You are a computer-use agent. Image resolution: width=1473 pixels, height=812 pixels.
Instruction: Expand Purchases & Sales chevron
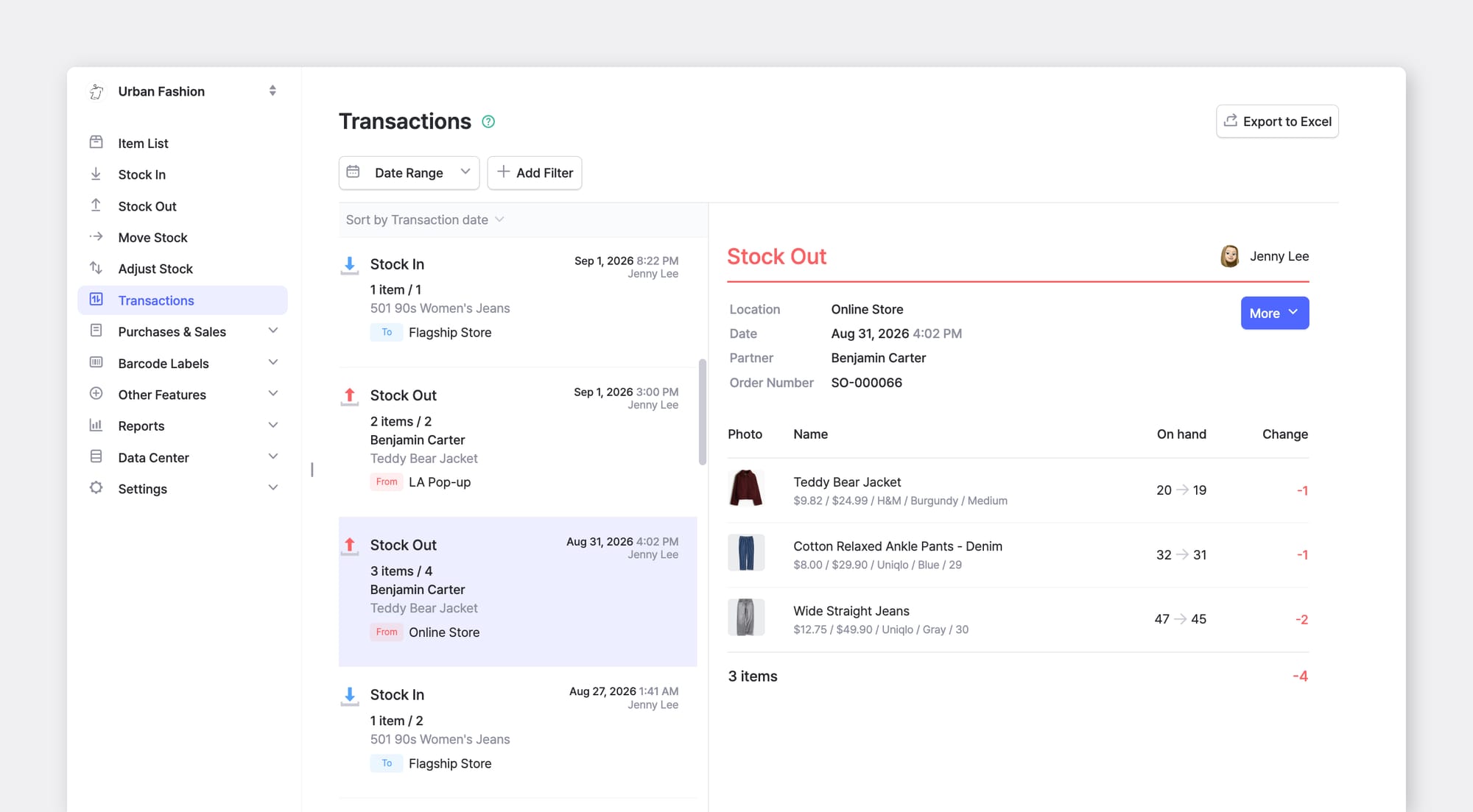273,331
